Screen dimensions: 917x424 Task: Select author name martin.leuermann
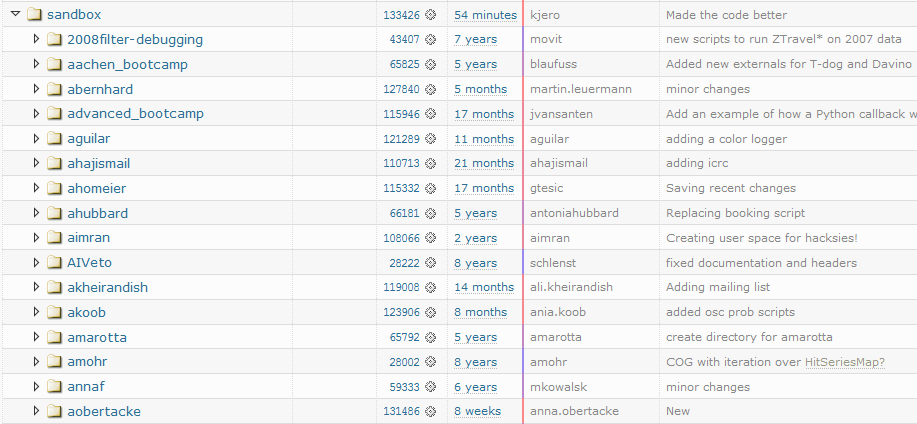click(581, 89)
